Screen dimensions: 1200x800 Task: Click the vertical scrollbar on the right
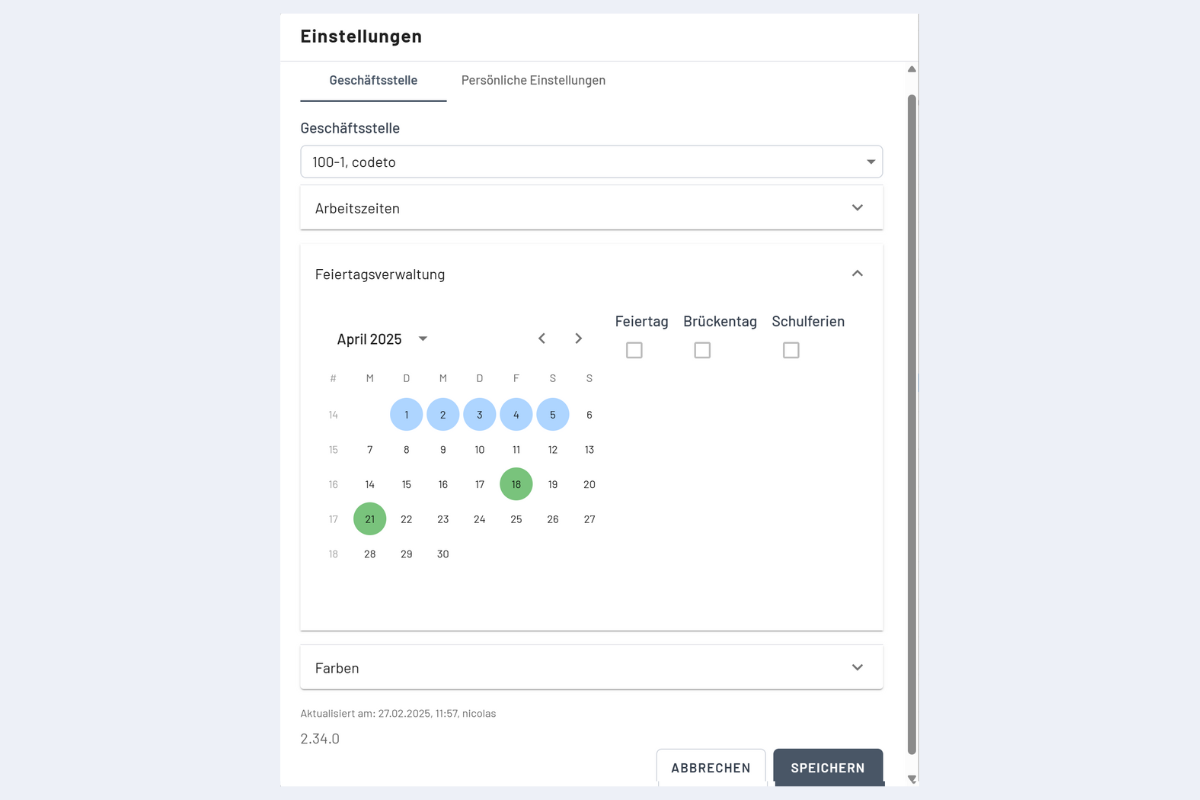(911, 420)
